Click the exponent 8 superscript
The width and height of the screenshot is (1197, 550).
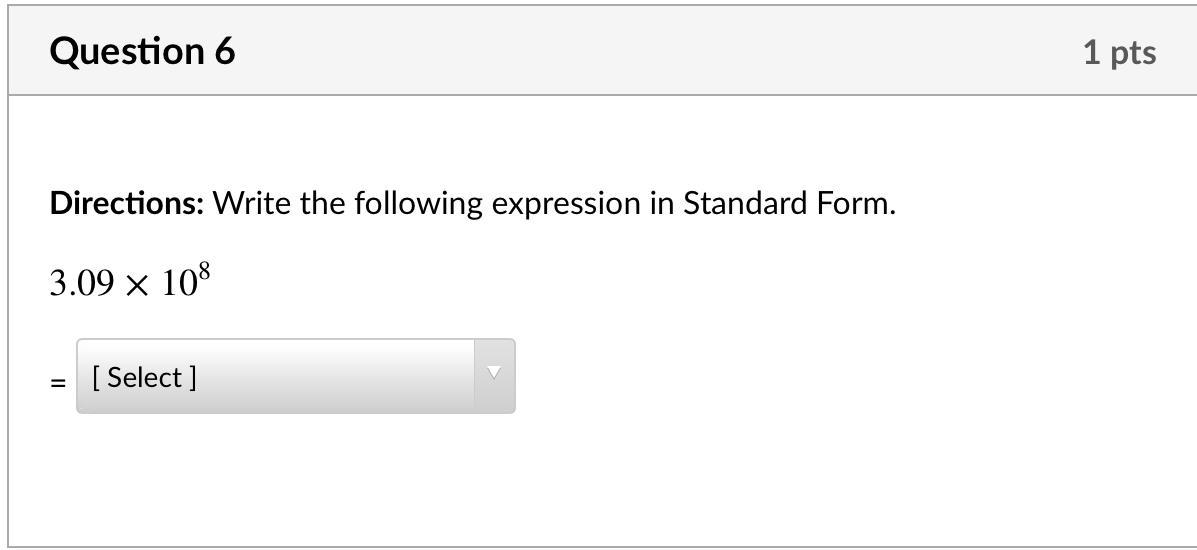(x=203, y=273)
